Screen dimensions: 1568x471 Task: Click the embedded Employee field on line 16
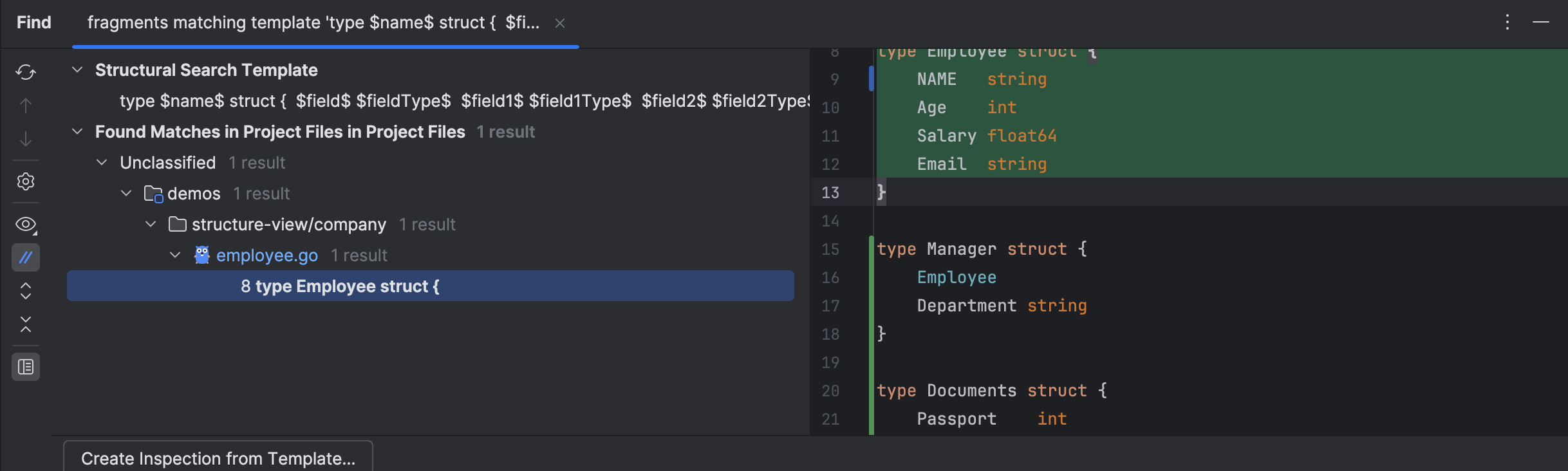point(957,277)
